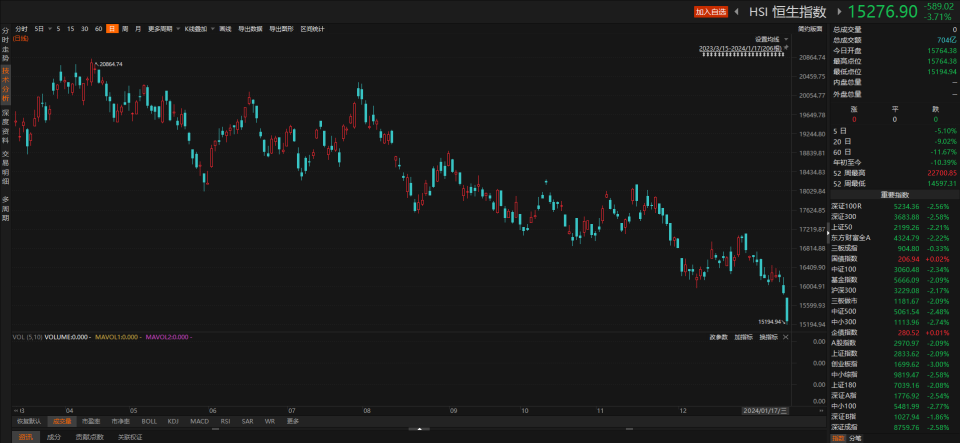Open the 资讯 bottom tab
The width and height of the screenshot is (960, 443).
[x=25, y=437]
